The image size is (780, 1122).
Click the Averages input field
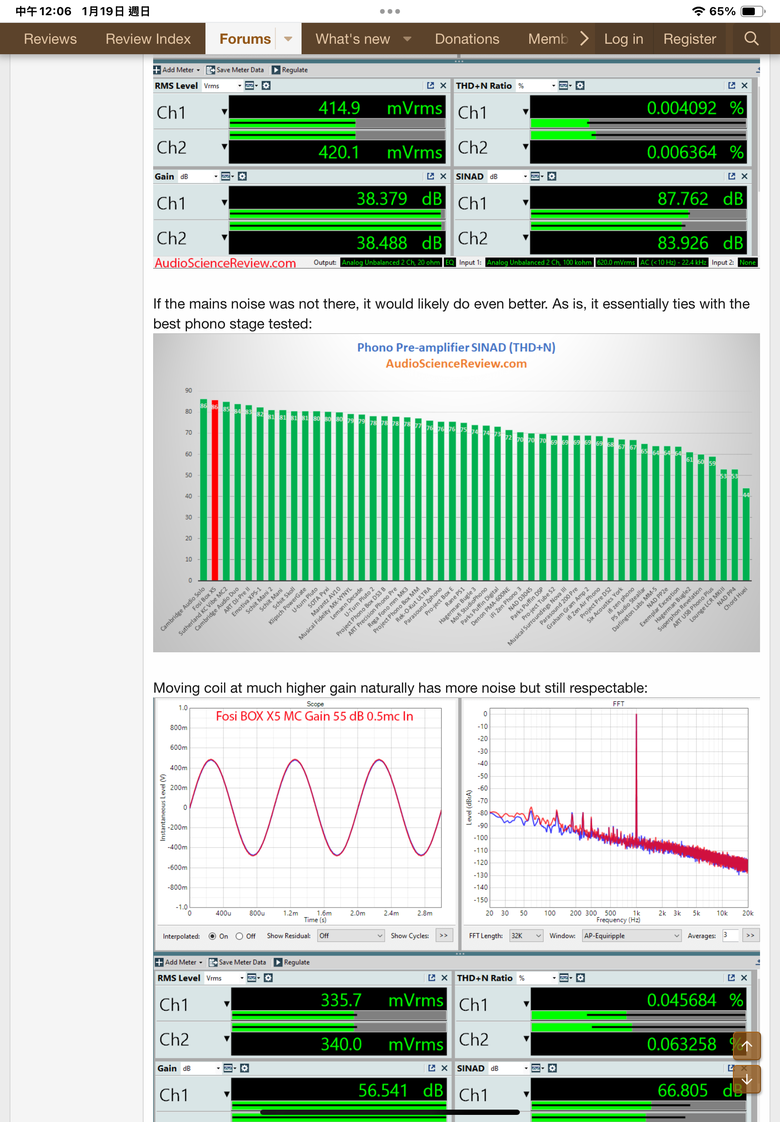[x=730, y=935]
